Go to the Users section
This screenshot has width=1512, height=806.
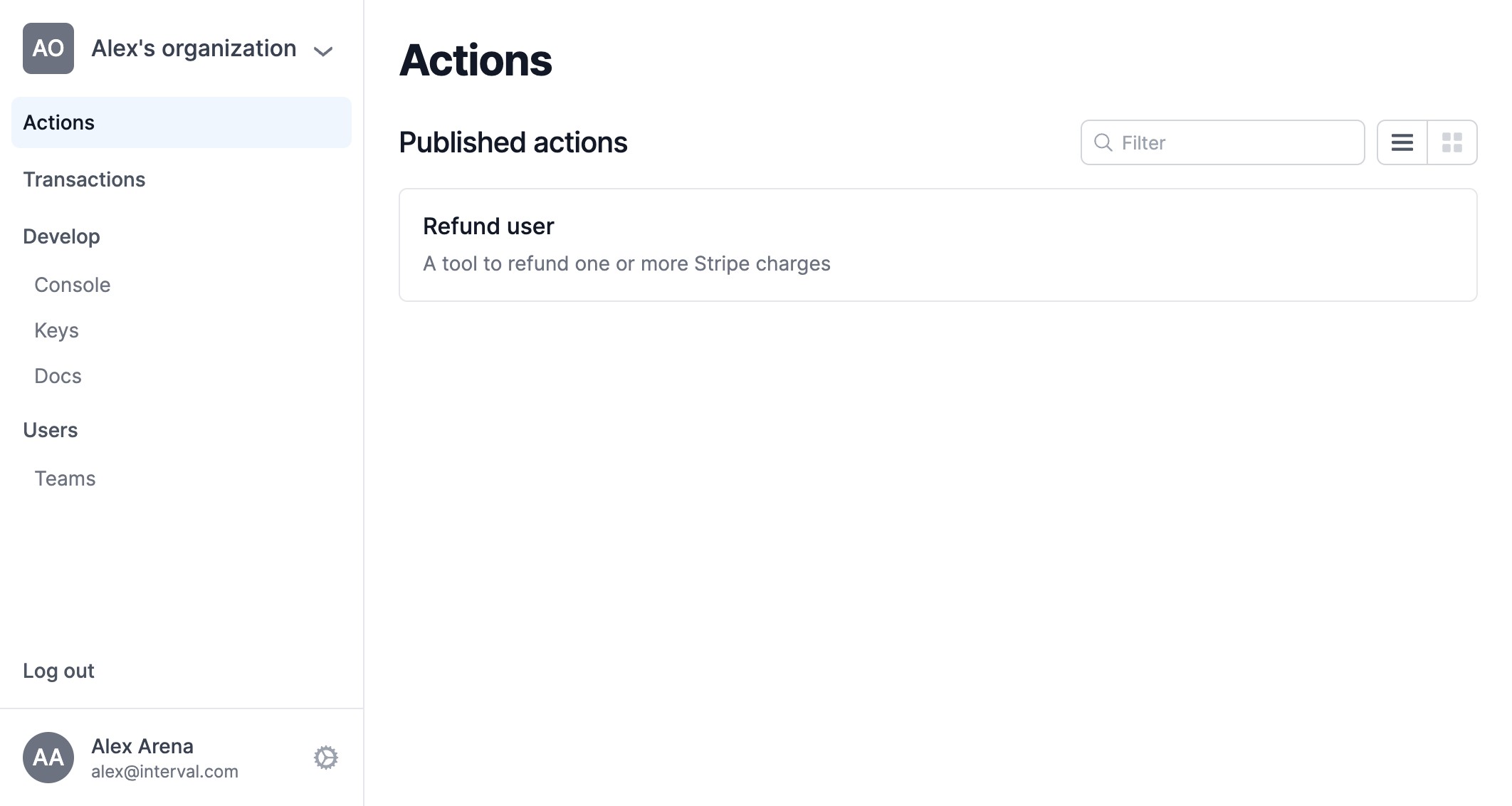[x=51, y=430]
